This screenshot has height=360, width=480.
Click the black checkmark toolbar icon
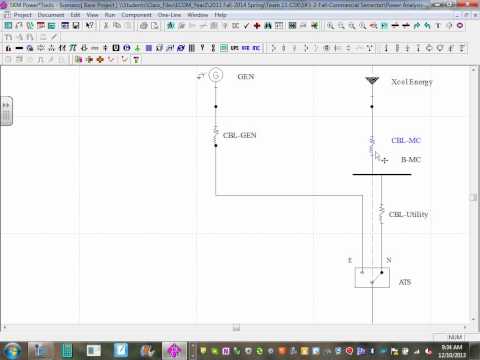coord(246,26)
